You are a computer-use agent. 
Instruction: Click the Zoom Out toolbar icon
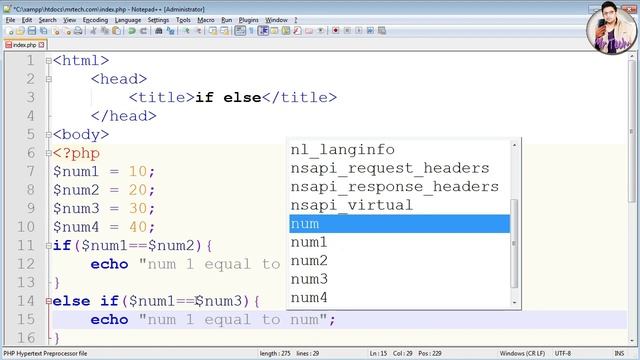(199, 31)
